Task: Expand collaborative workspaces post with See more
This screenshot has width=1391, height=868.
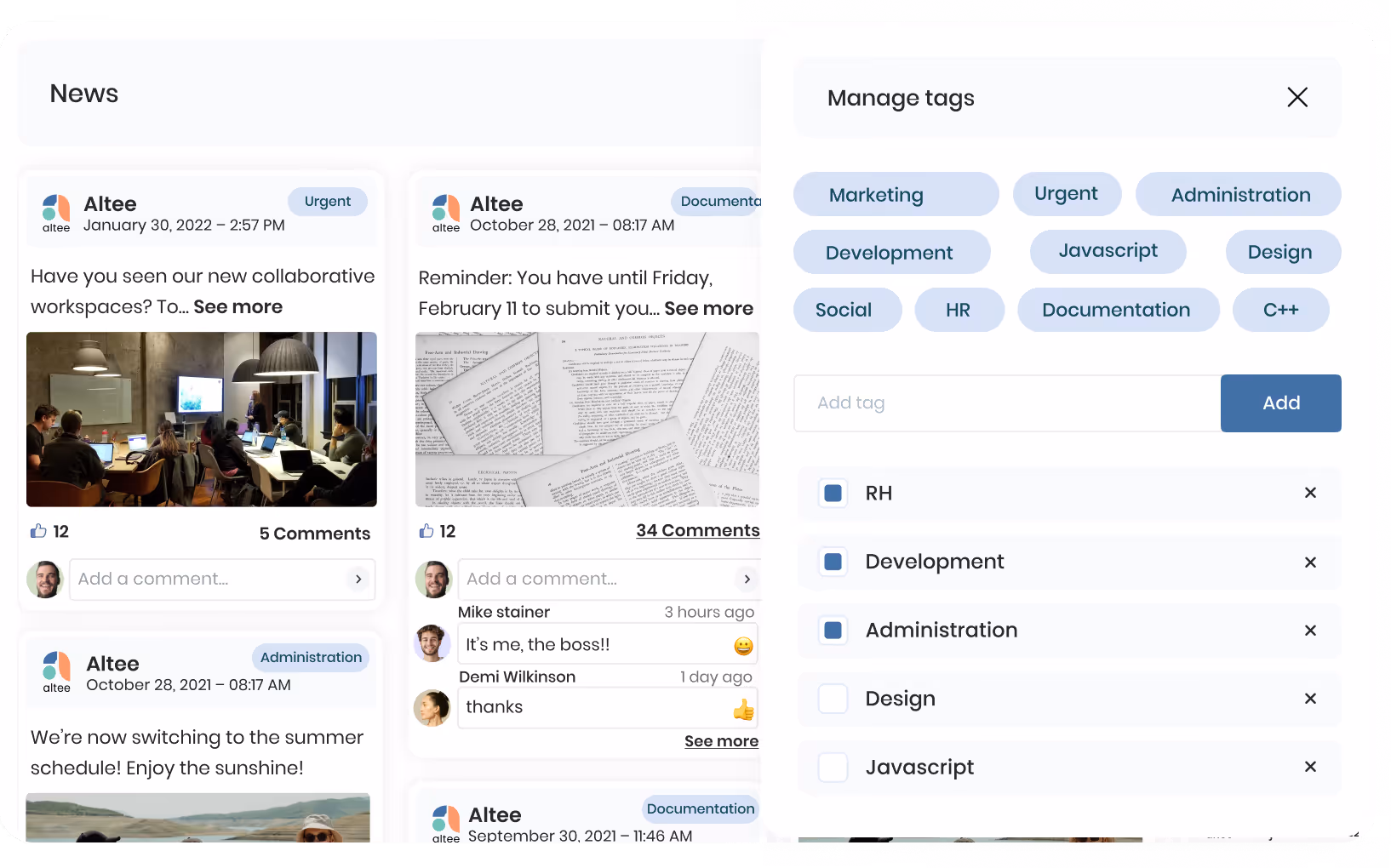Action: point(238,307)
